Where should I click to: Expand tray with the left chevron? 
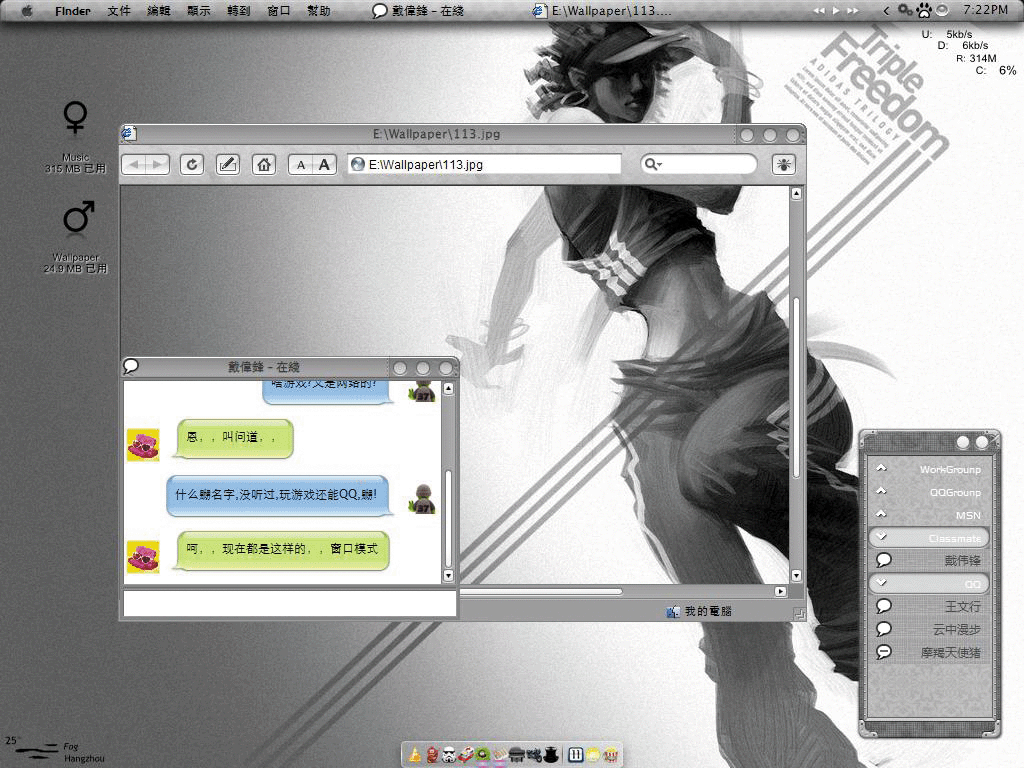click(x=886, y=11)
